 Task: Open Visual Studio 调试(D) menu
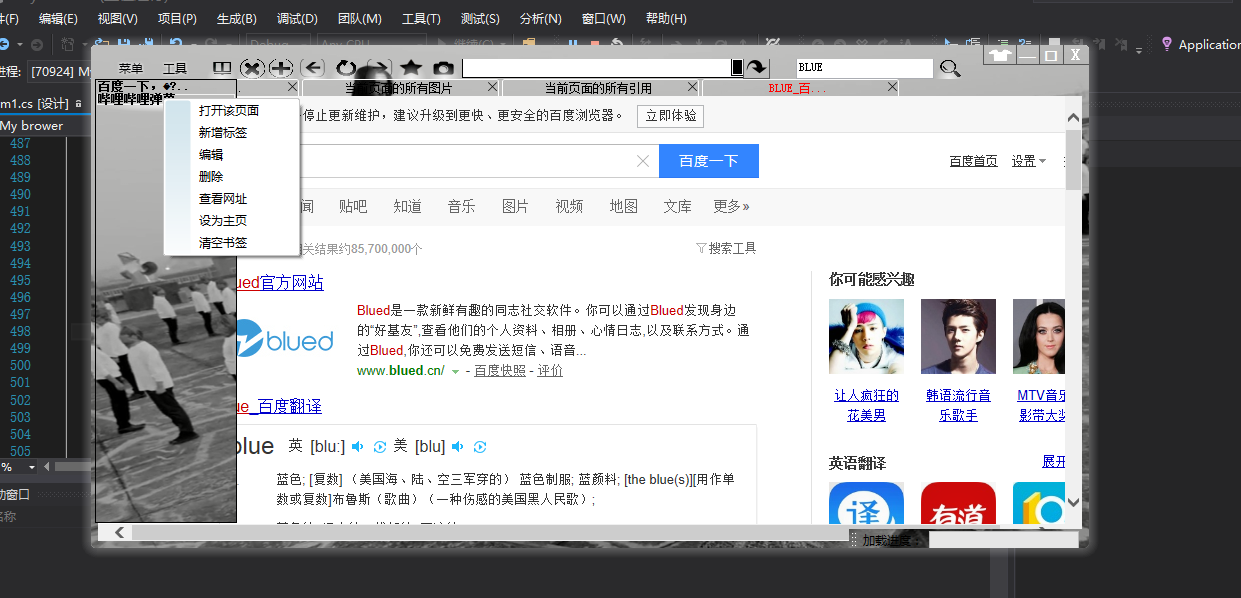297,18
